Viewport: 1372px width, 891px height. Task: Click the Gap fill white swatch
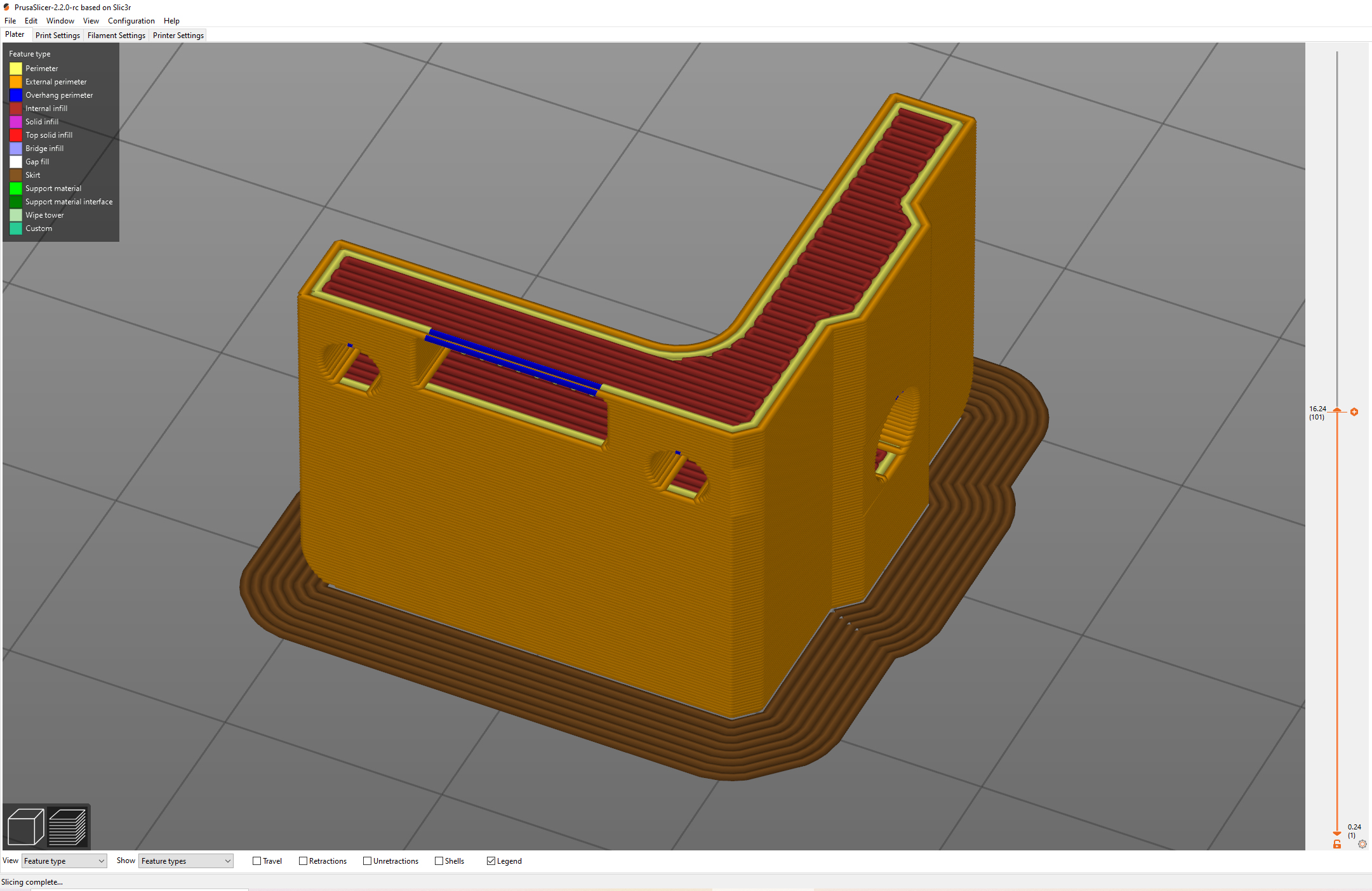click(16, 162)
